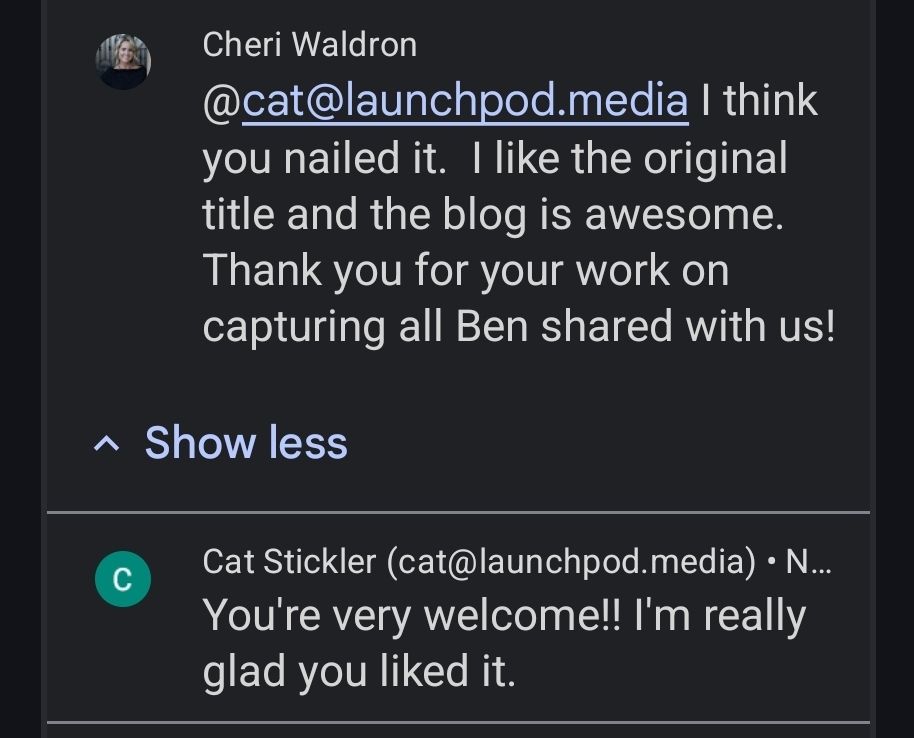Select the Cat Stickler author name
914x738 pixels.
click(289, 562)
